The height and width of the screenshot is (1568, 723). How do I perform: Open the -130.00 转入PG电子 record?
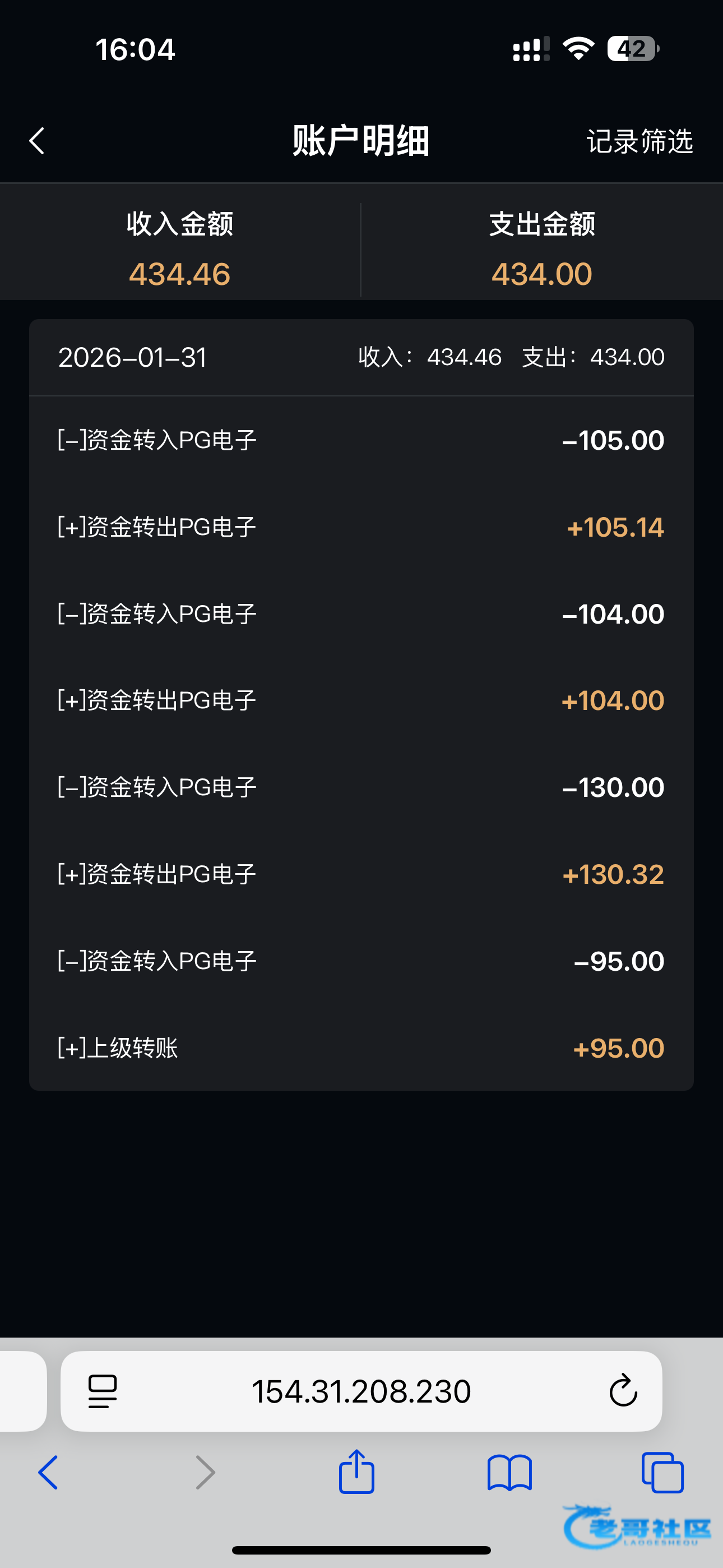(361, 788)
